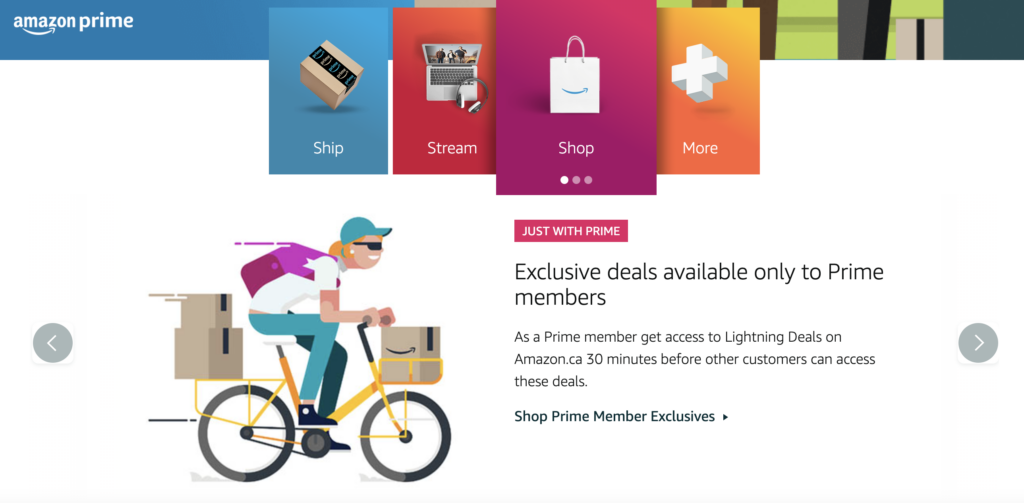
Task: Open the More tab label
Action: click(x=700, y=148)
